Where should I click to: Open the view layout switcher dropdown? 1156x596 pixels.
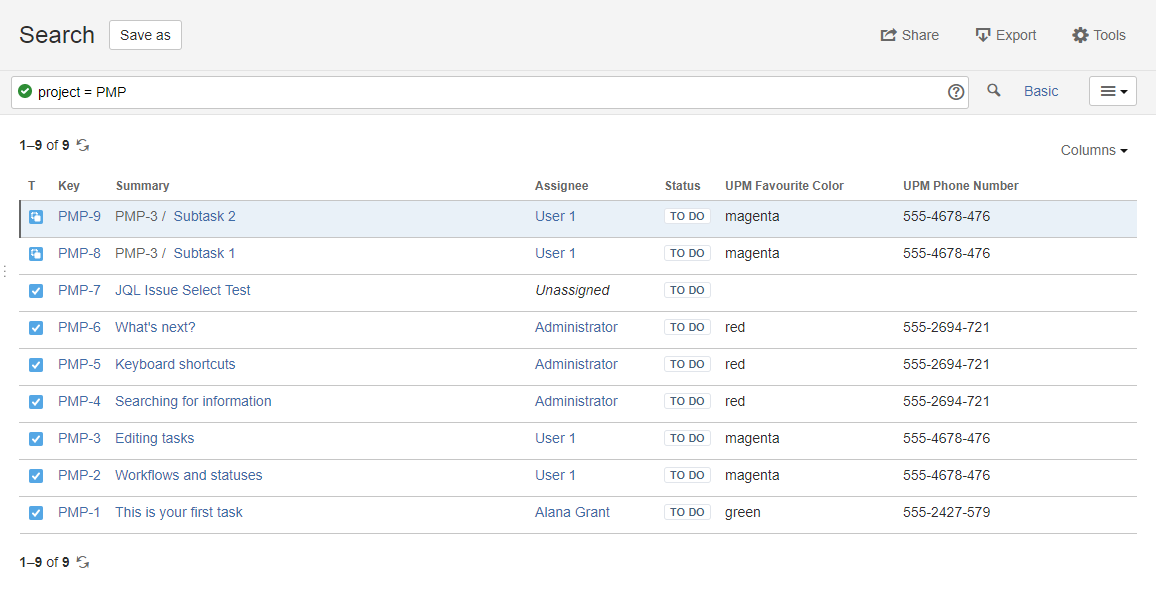tap(1112, 92)
